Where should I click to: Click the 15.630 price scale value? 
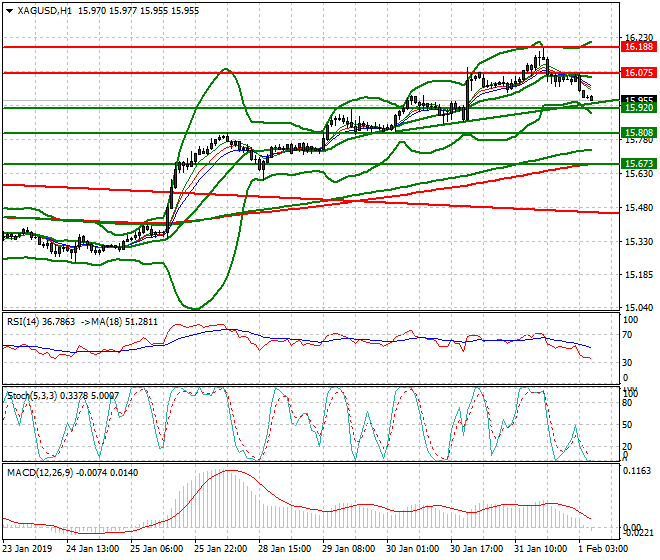pyautogui.click(x=639, y=174)
